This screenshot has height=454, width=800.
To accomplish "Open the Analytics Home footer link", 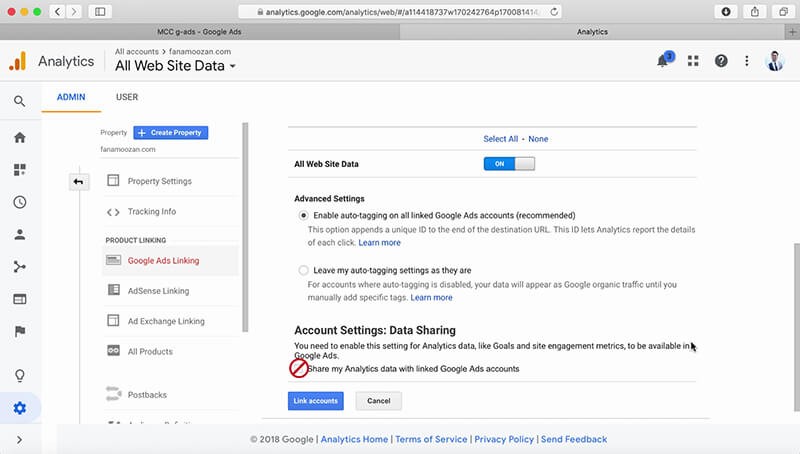I will (354, 439).
